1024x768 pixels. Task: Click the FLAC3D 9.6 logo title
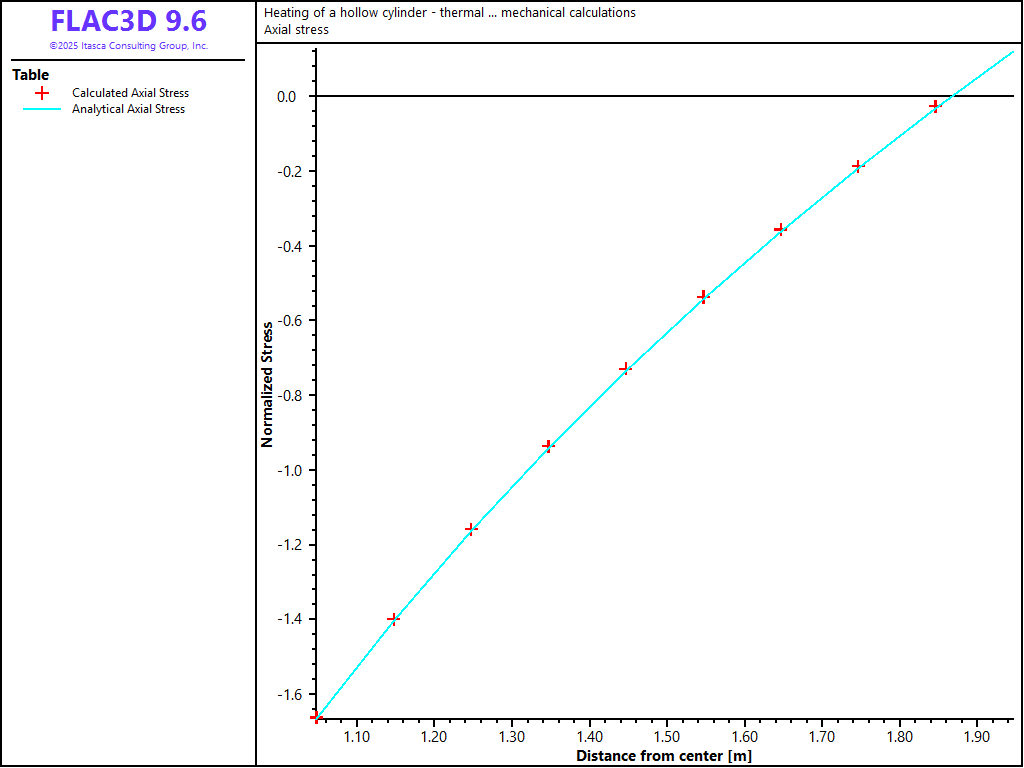[128, 21]
